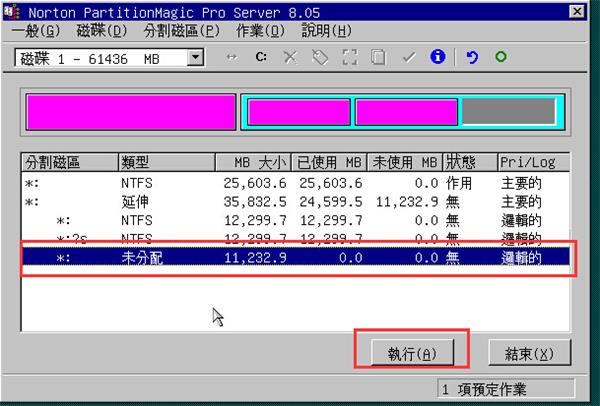Open the 磁碟(D) menu
The image size is (600, 406).
click(x=102, y=31)
